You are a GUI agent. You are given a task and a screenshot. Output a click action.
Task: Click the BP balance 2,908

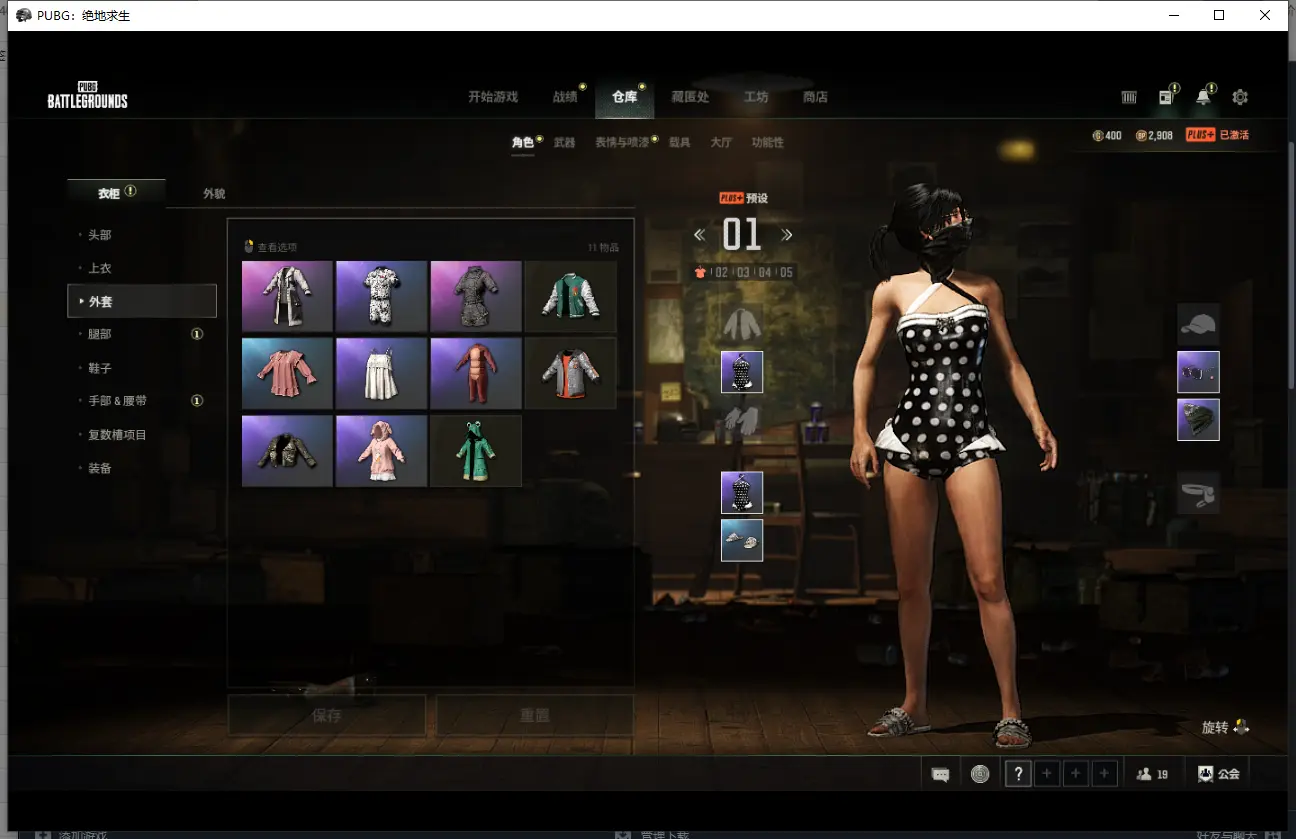tap(1154, 135)
